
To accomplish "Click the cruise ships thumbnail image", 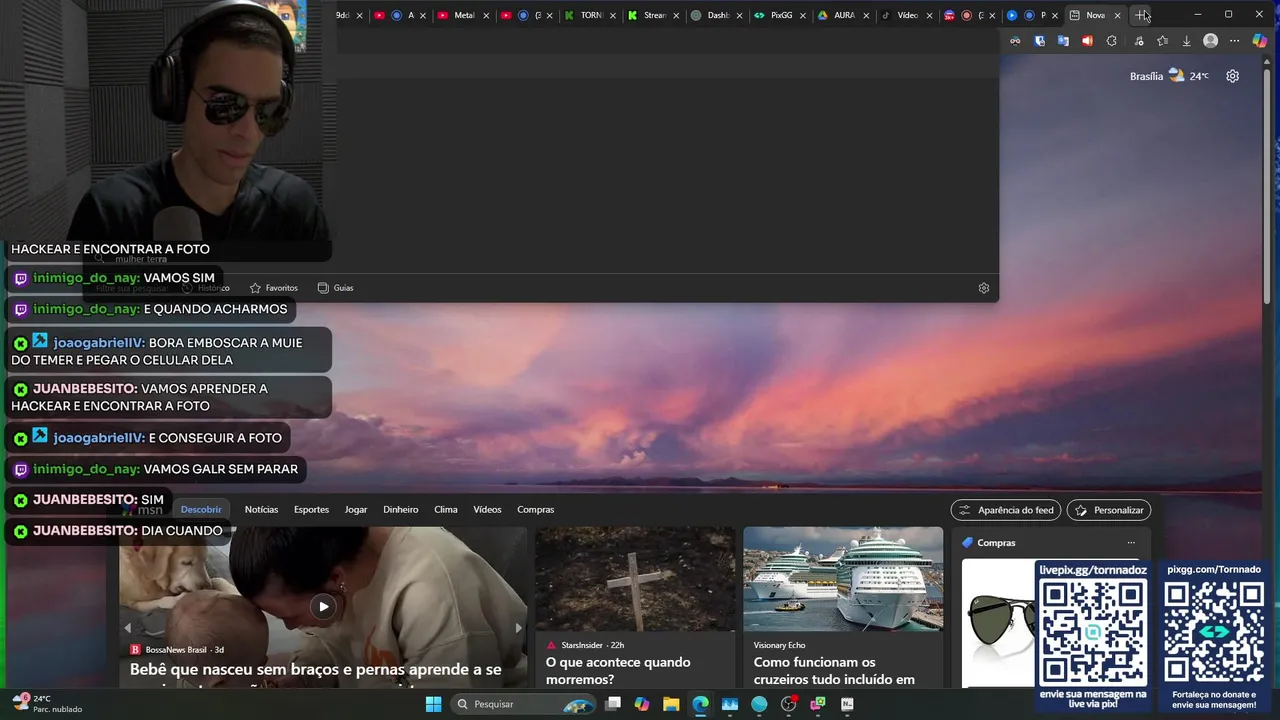I will point(843,579).
